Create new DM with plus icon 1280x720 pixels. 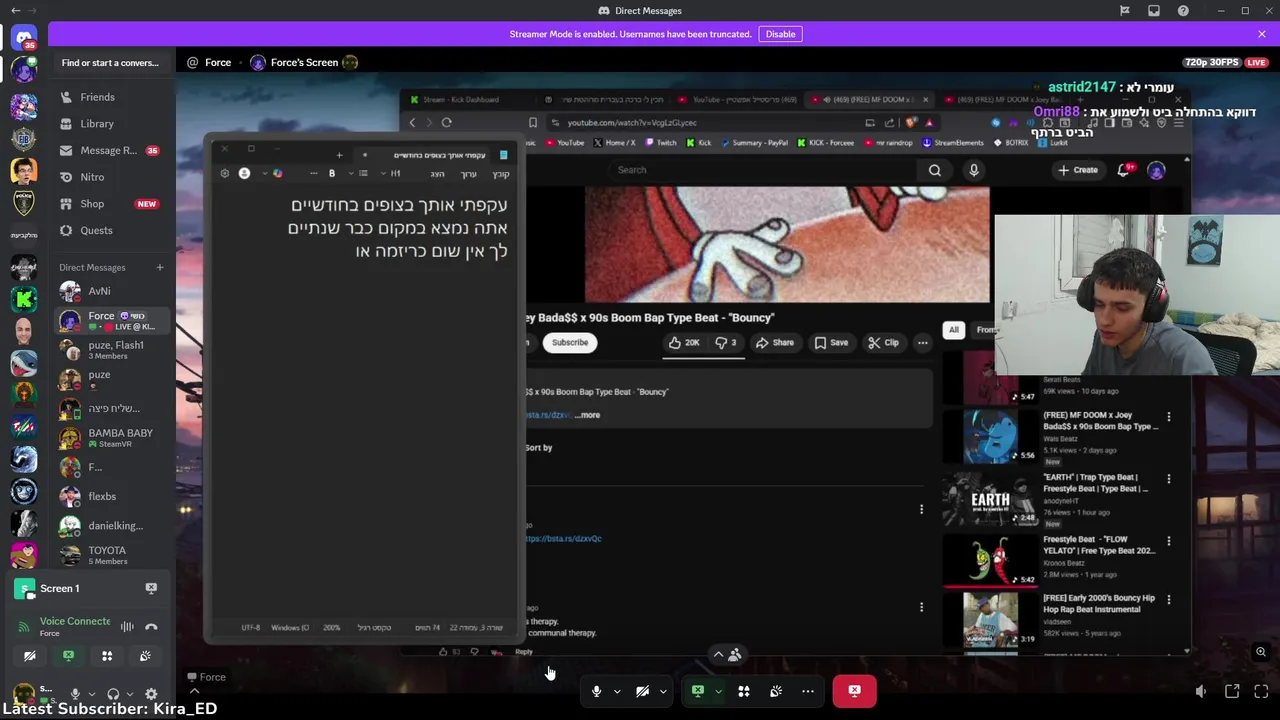159,267
